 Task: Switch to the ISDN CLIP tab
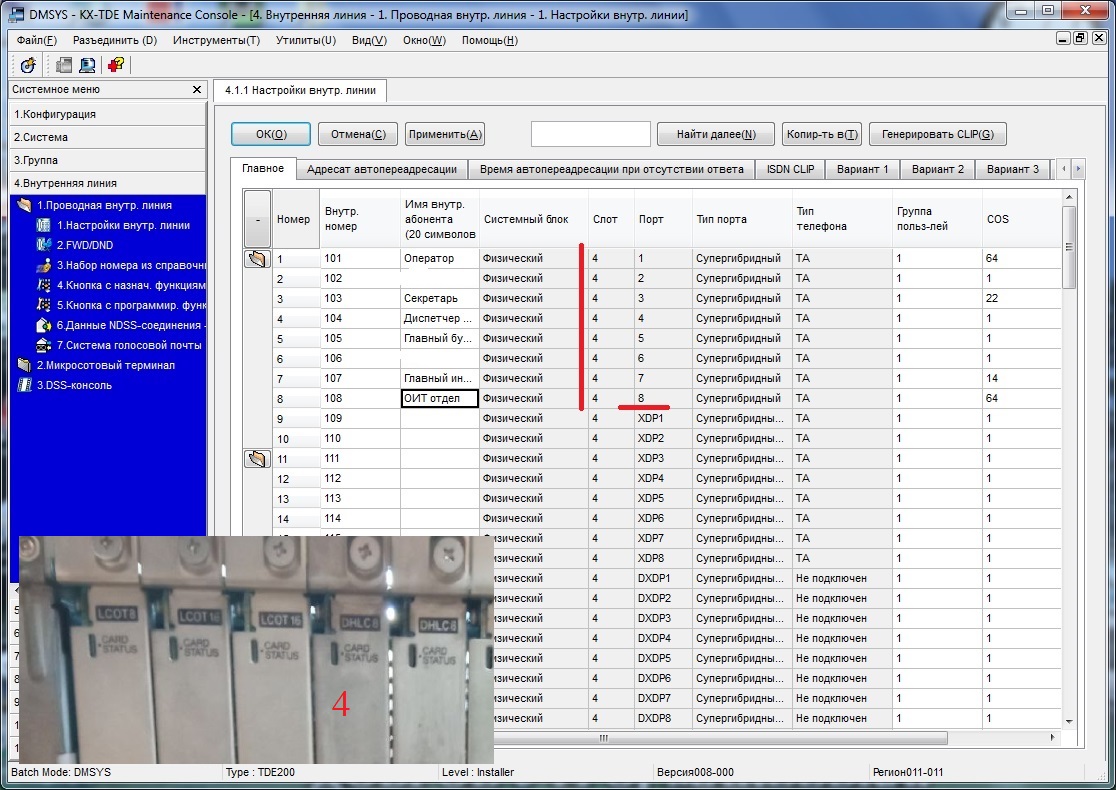(790, 169)
